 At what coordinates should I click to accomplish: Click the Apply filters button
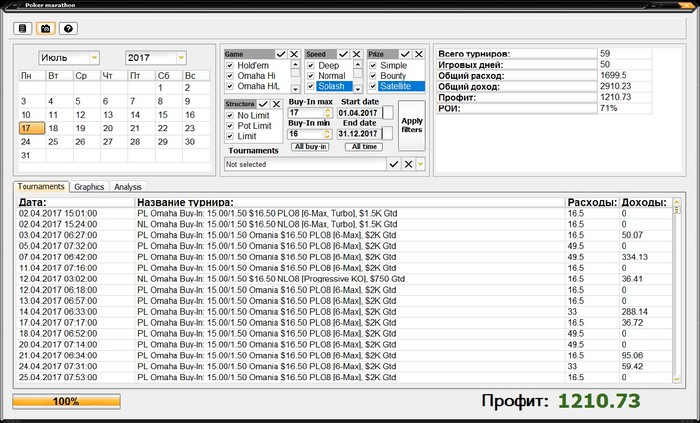412,125
